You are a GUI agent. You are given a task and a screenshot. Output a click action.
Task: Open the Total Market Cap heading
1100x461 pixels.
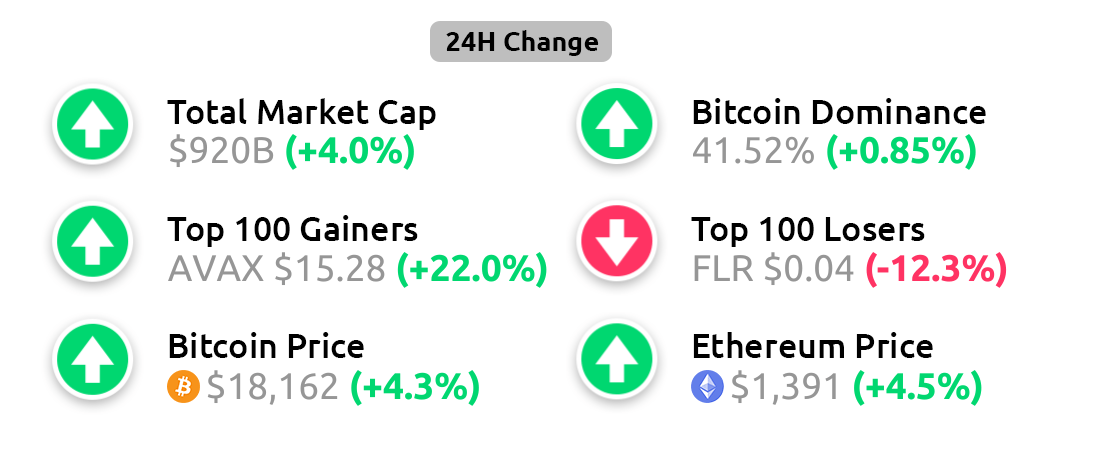pos(302,112)
